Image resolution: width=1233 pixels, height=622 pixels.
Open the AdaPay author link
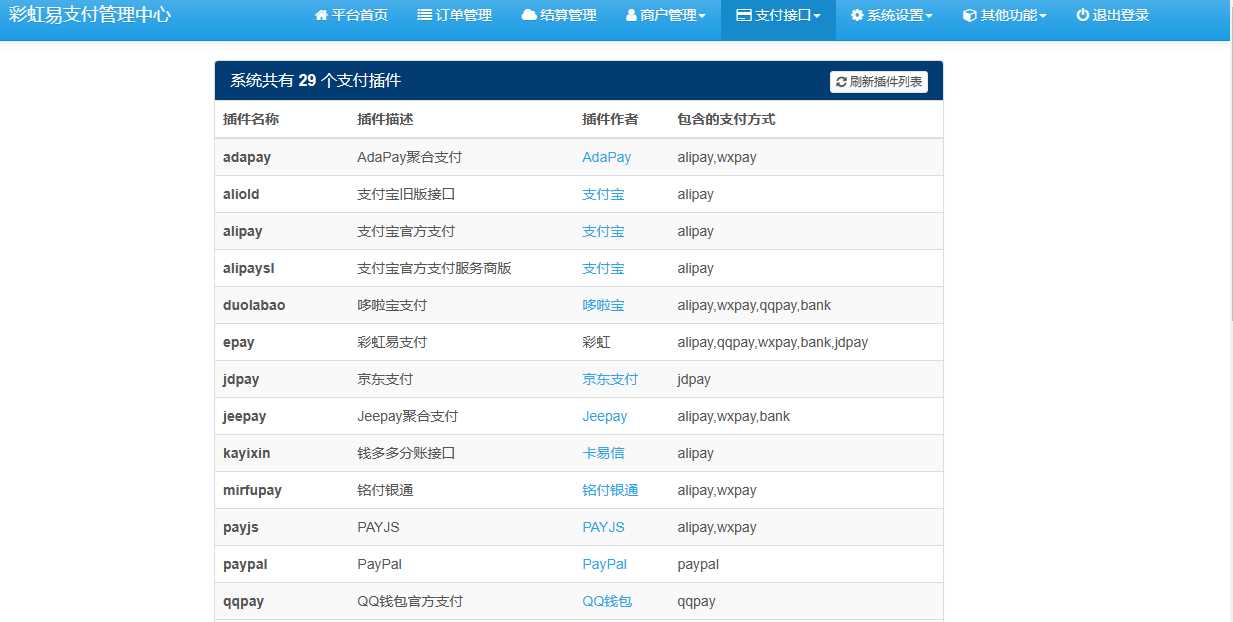606,157
